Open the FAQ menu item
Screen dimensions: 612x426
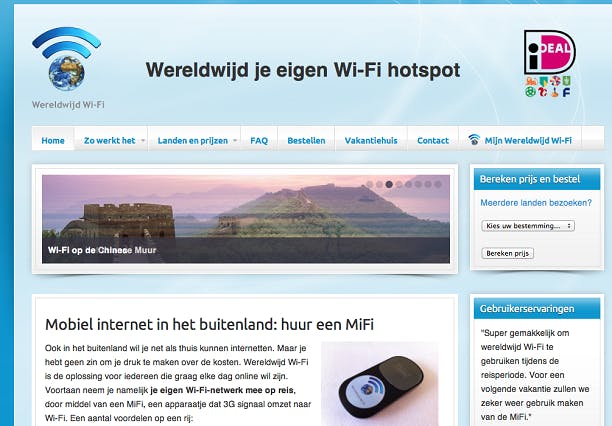pos(259,141)
